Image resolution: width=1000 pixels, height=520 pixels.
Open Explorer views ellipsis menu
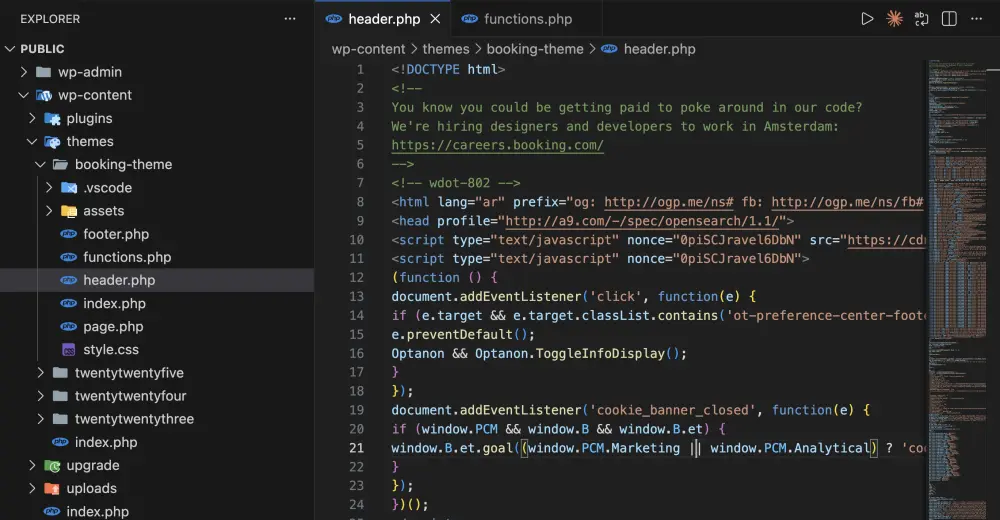(290, 19)
